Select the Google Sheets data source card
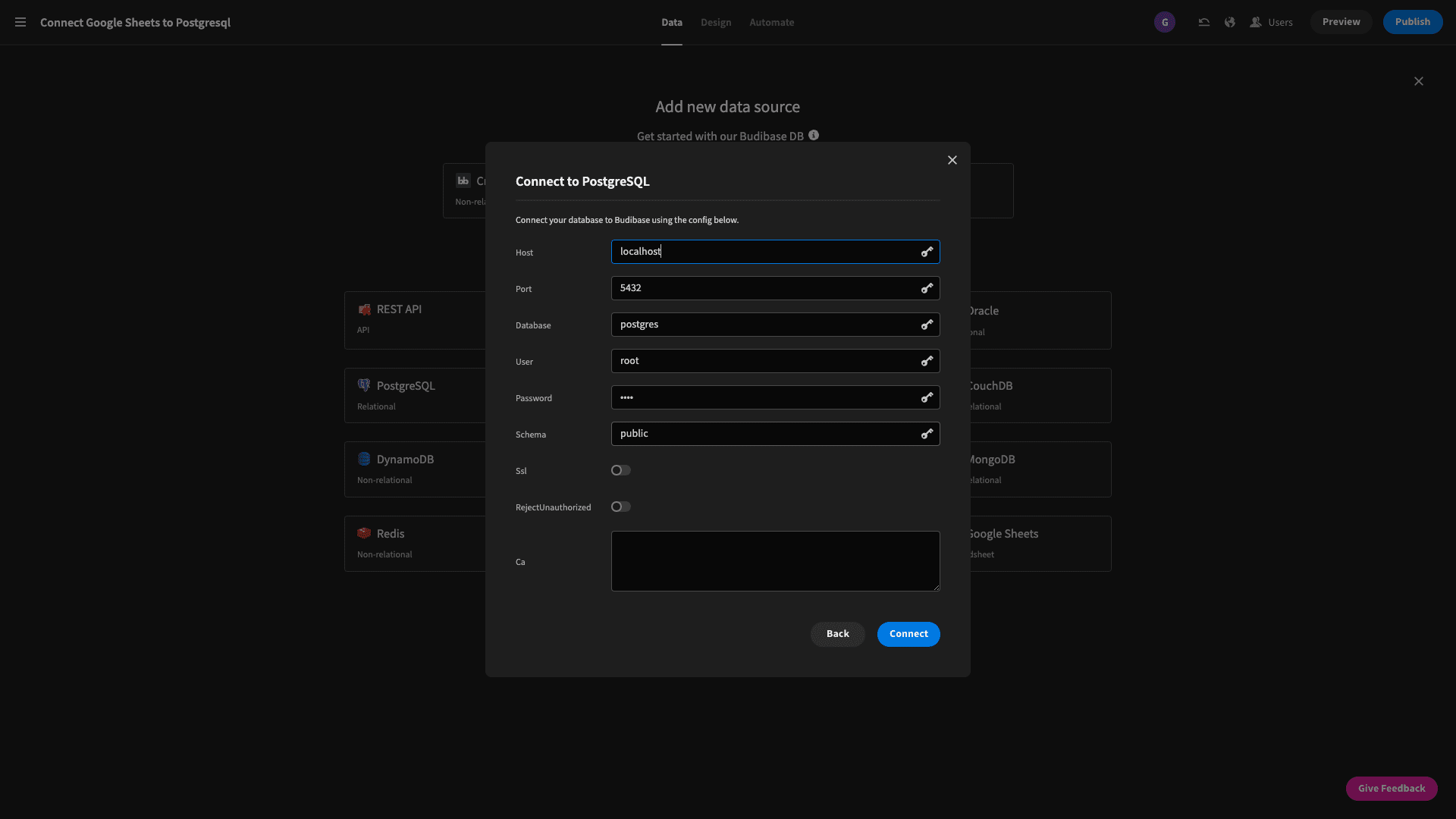The height and width of the screenshot is (819, 1456). [x=1040, y=544]
